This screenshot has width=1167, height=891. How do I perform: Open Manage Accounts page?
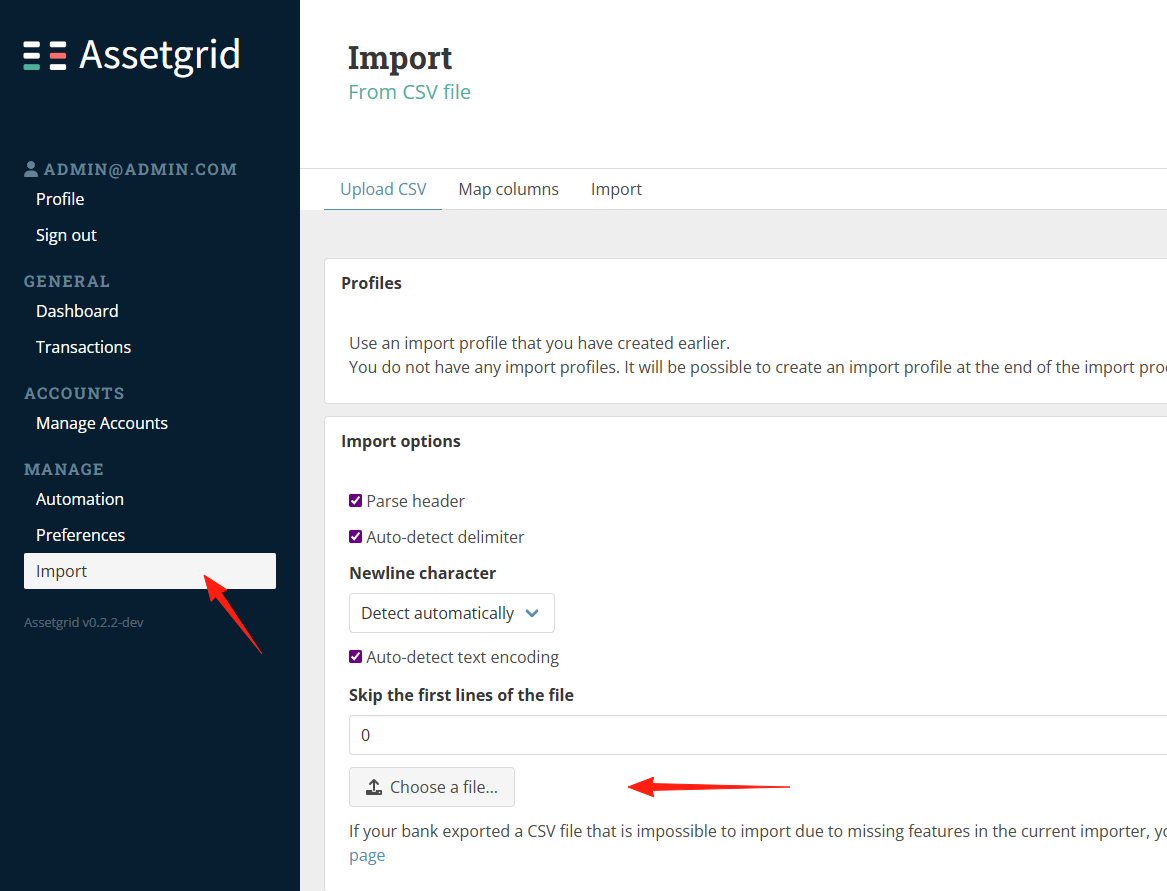[x=102, y=423]
